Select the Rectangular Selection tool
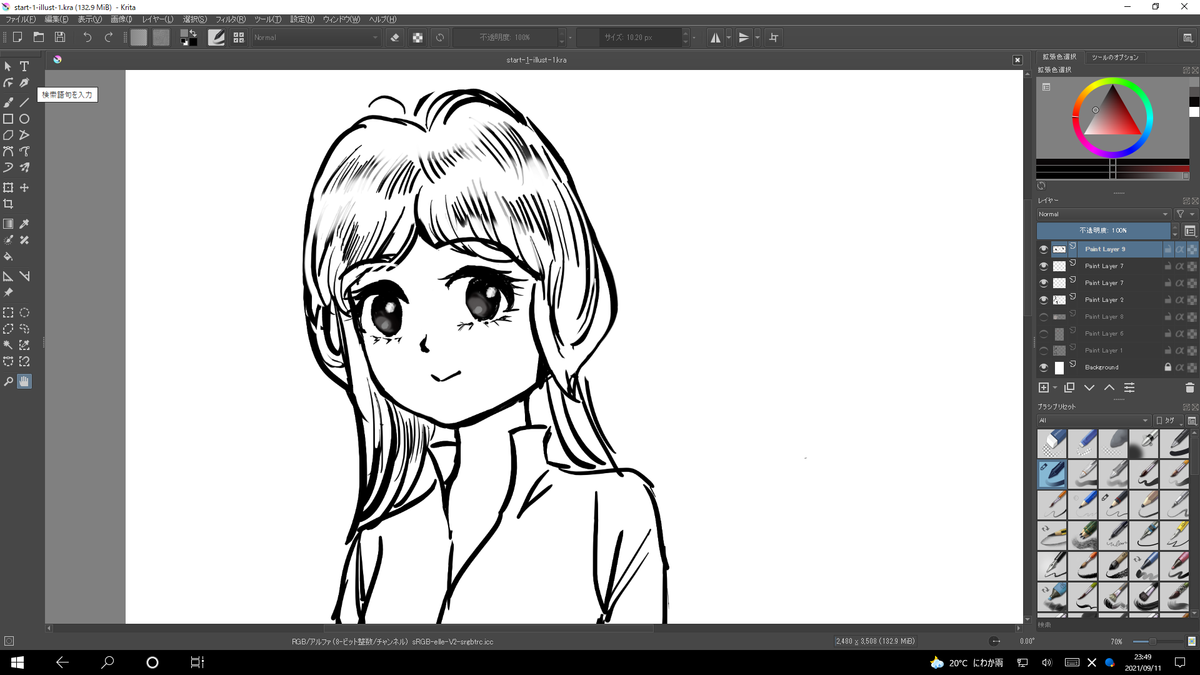This screenshot has height=675, width=1200. 8,312
